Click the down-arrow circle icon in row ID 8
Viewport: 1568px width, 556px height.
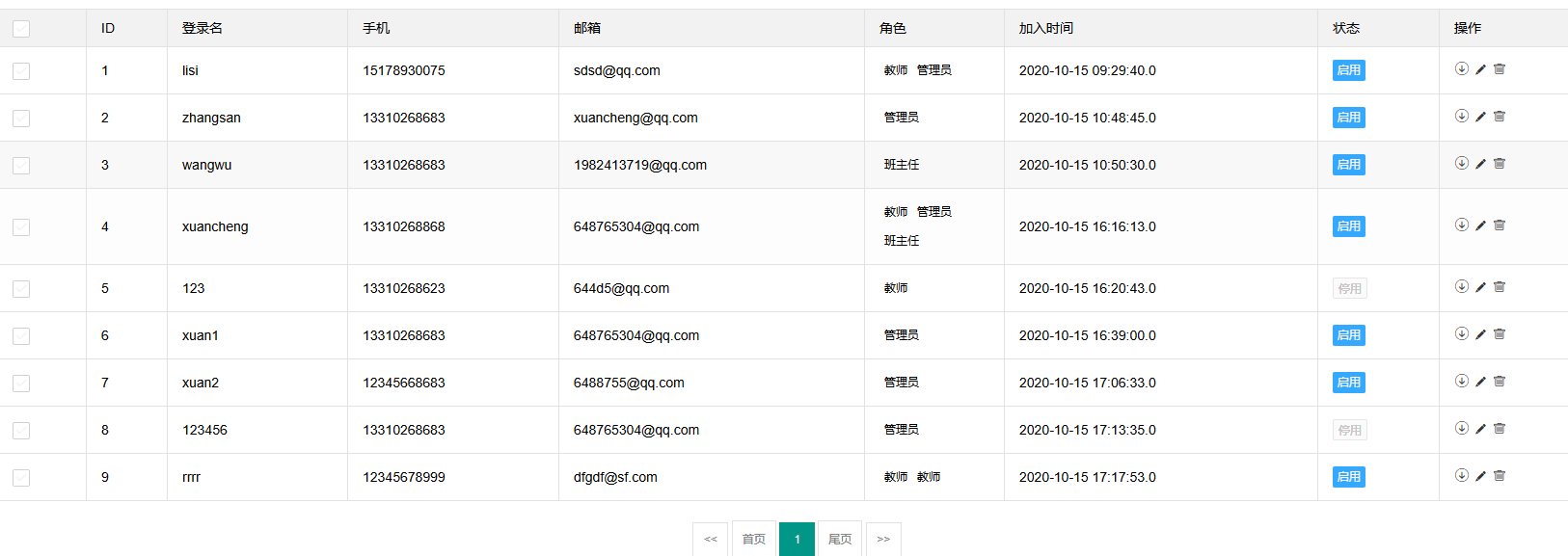click(1462, 428)
